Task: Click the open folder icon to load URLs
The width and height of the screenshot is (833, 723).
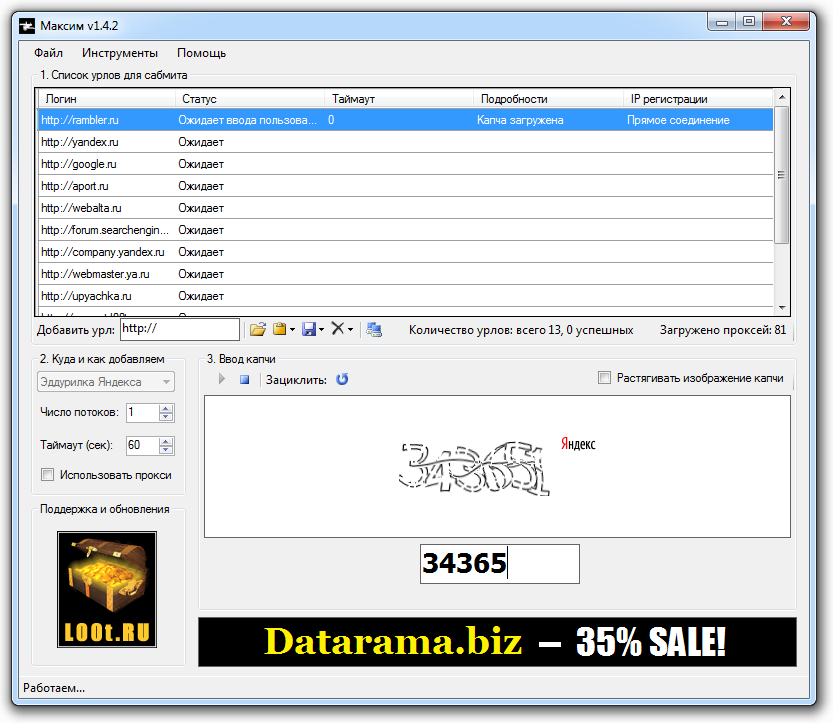Action: (257, 329)
